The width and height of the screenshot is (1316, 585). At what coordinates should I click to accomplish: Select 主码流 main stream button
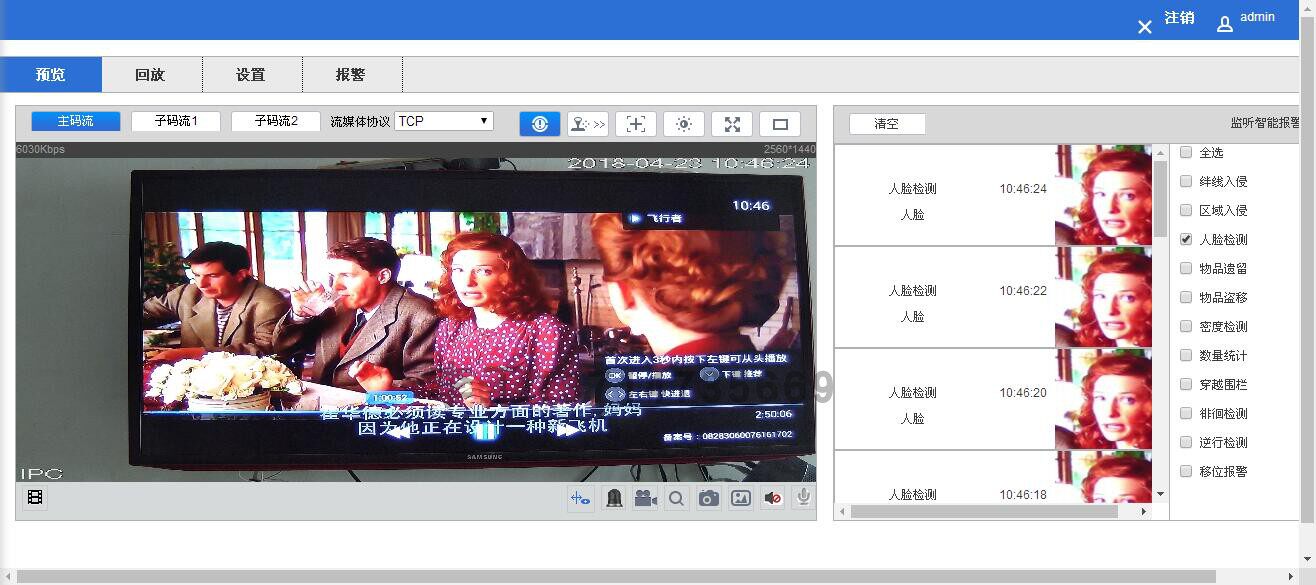pyautogui.click(x=76, y=121)
